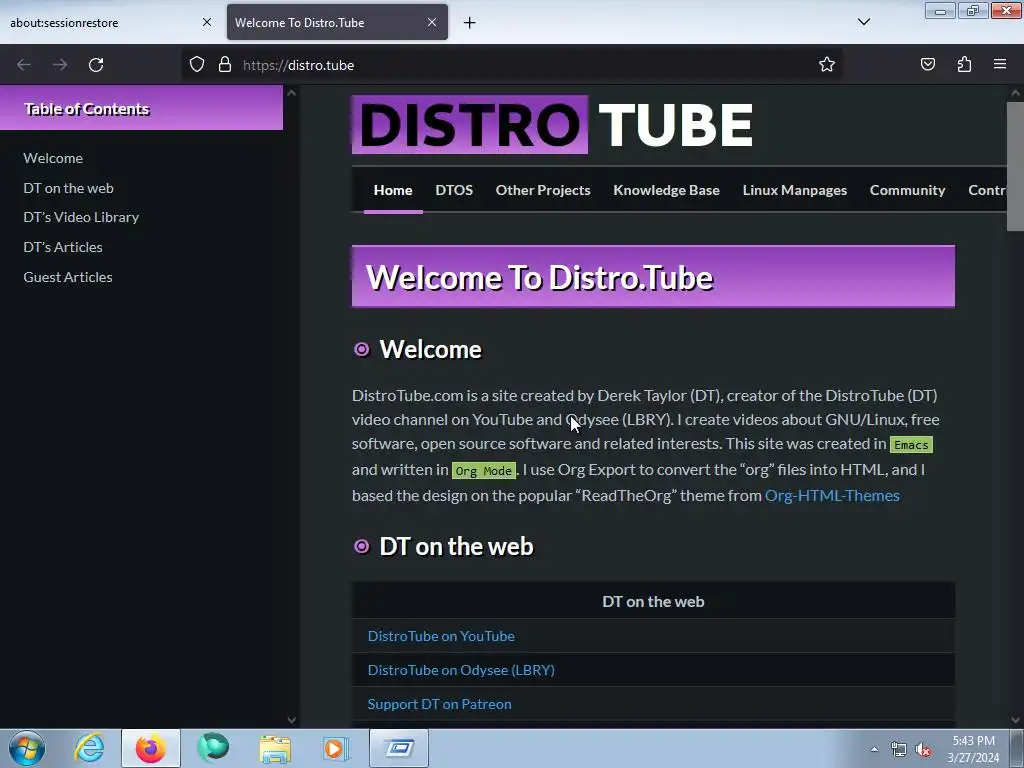
Task: Jump to DT's Articles in sidebar
Action: pos(63,248)
